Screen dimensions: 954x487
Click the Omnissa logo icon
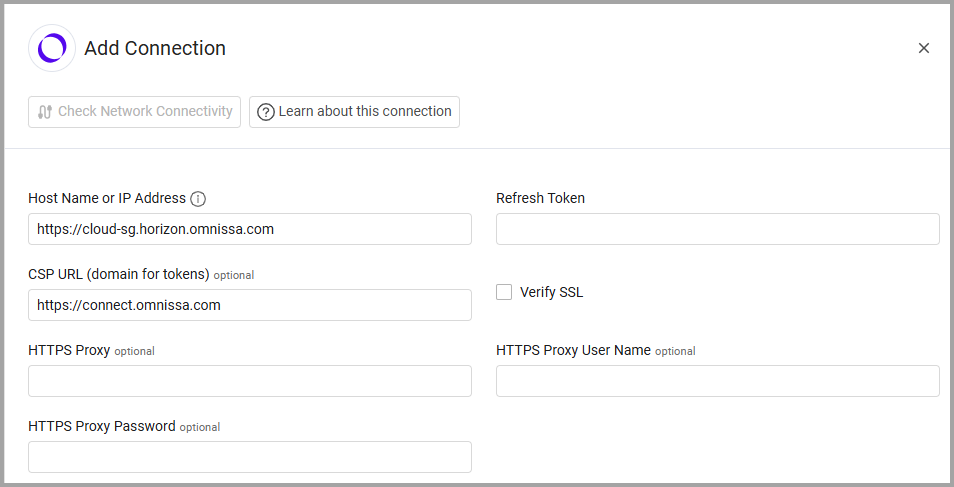click(52, 48)
